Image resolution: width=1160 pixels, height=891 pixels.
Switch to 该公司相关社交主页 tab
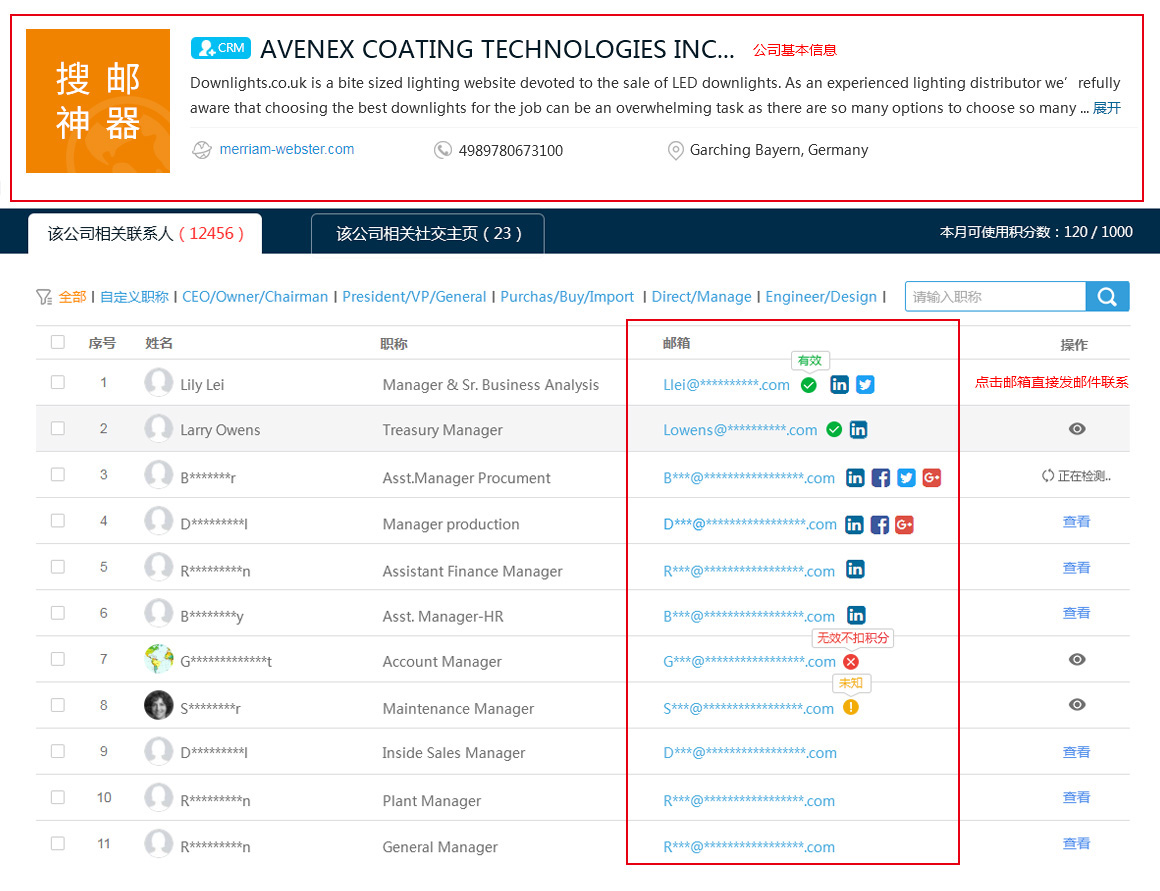click(428, 234)
